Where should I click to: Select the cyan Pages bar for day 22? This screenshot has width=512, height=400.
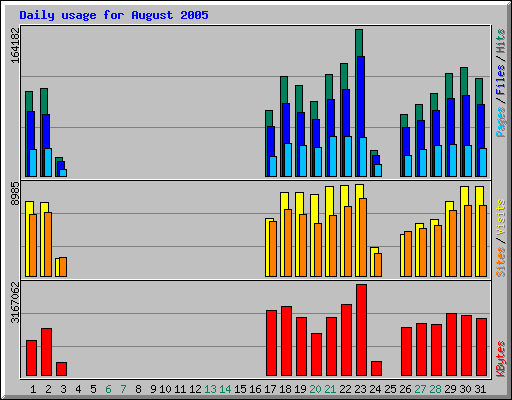(x=348, y=156)
